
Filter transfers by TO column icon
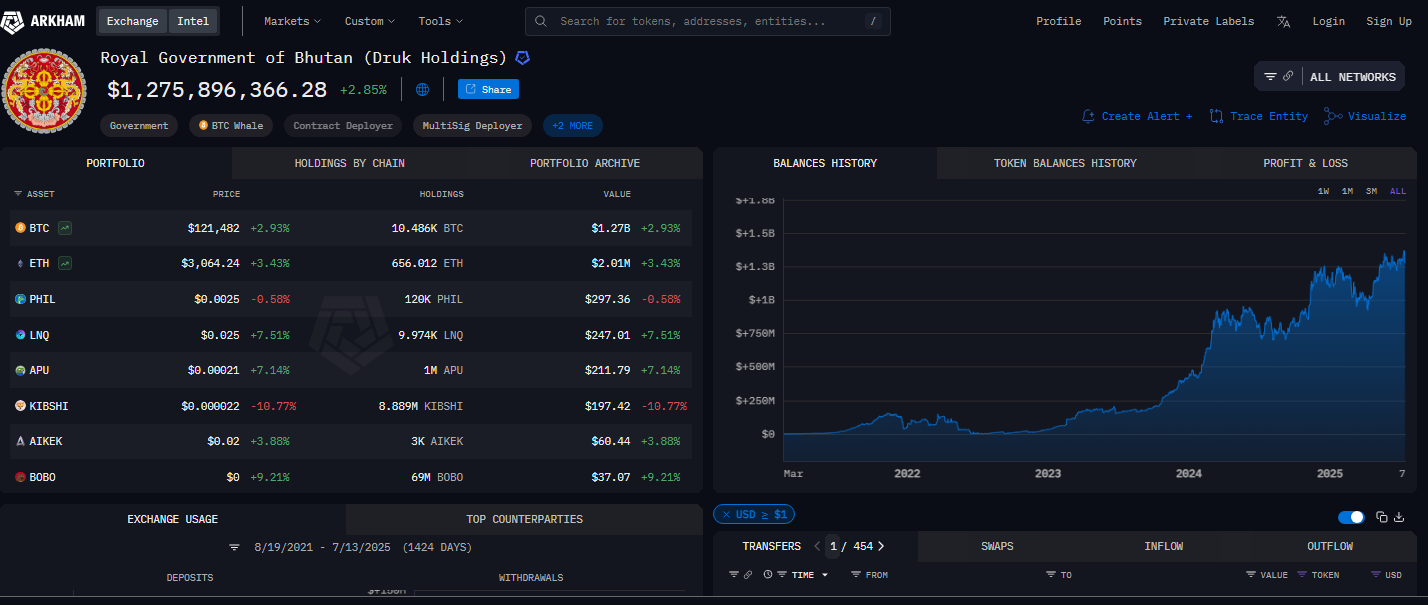pyautogui.click(x=1051, y=575)
